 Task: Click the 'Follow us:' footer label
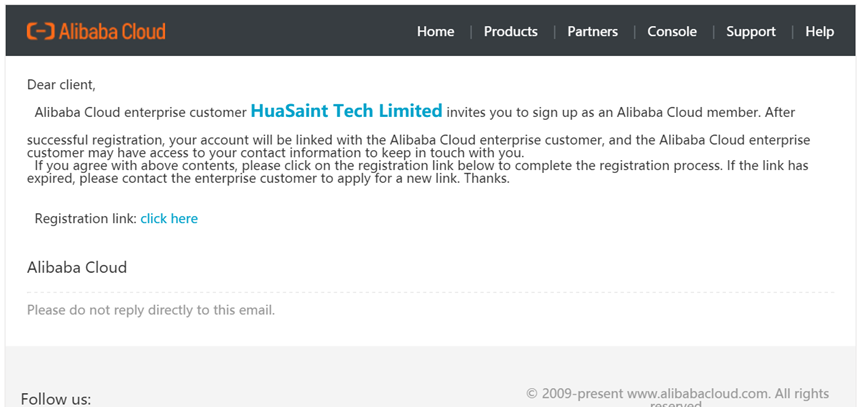pyautogui.click(x=56, y=399)
